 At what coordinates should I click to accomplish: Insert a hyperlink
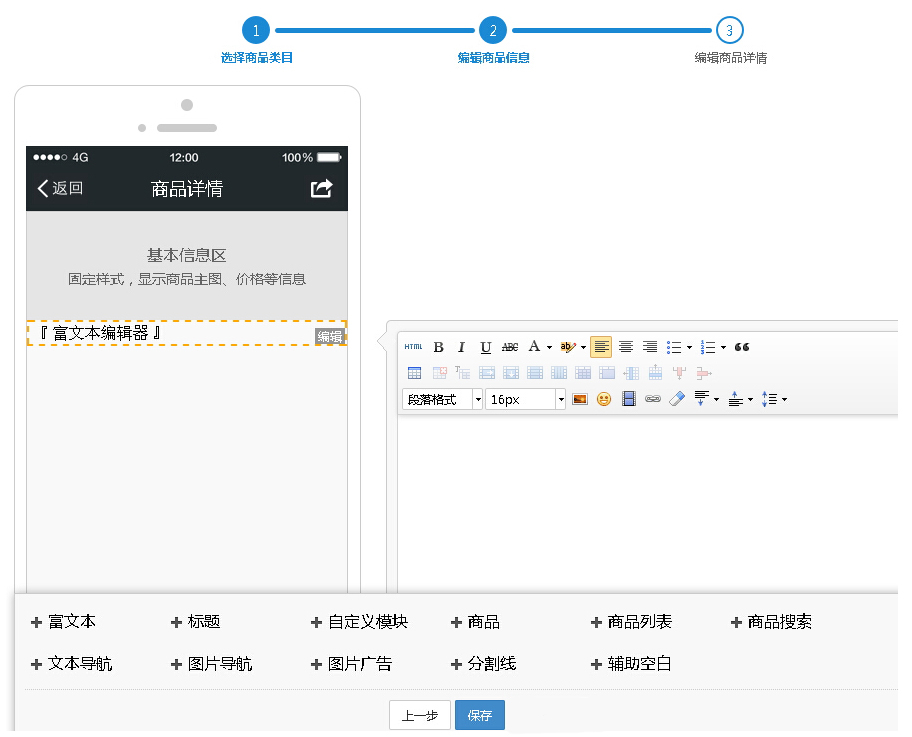(x=653, y=399)
